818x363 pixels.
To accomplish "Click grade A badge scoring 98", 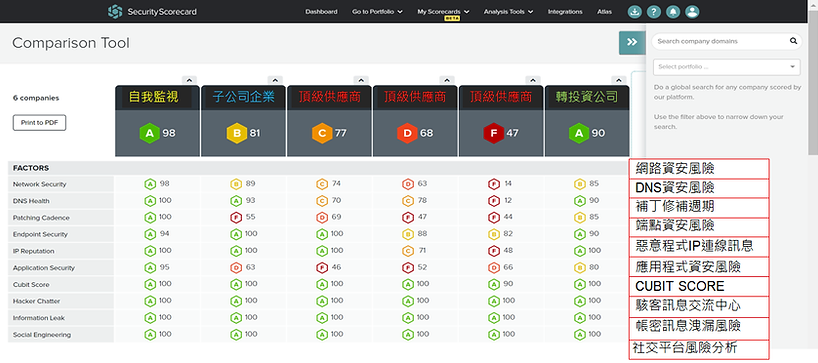I will 150,133.
